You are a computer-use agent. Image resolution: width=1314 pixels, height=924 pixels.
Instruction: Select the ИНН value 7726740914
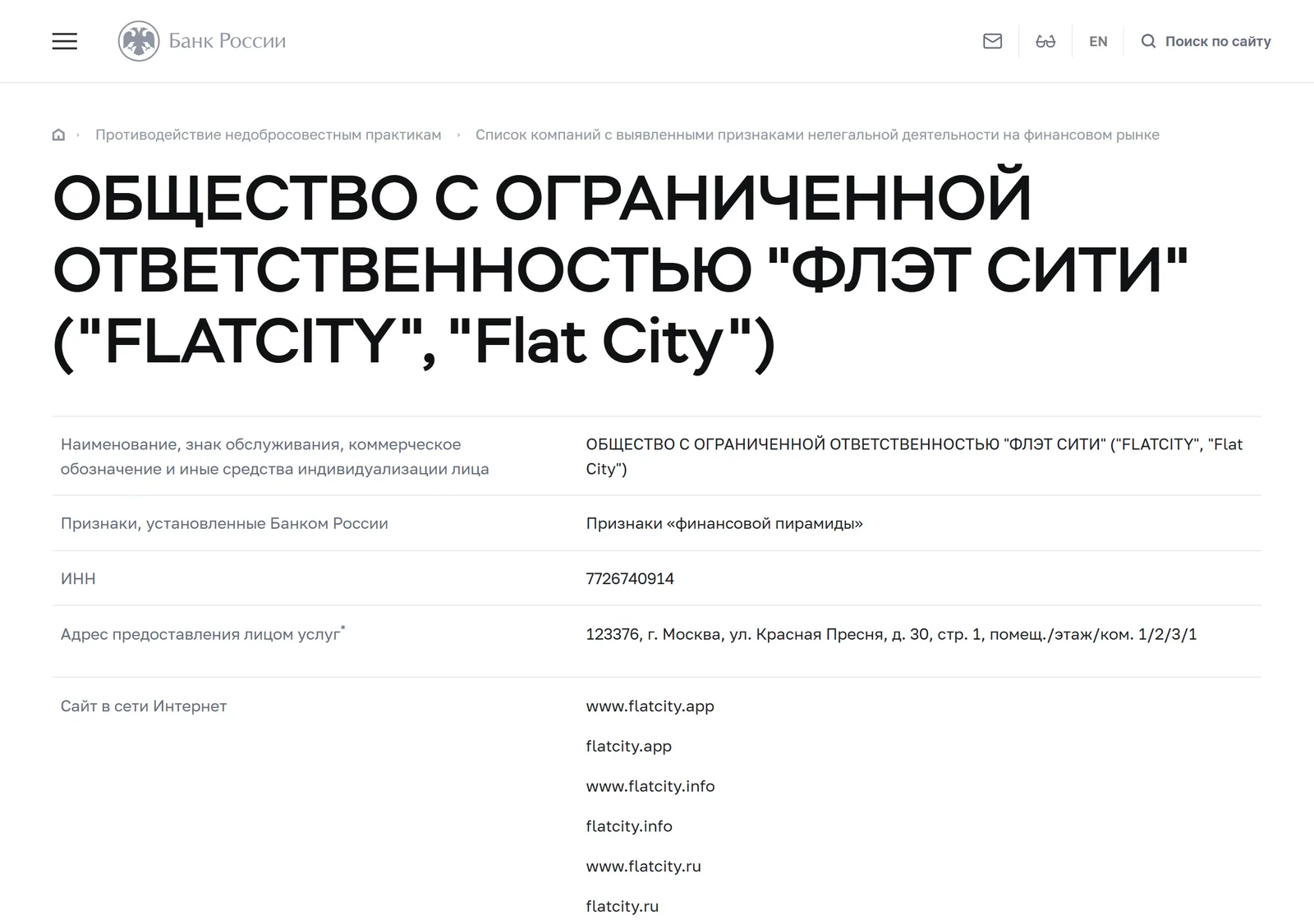[630, 578]
